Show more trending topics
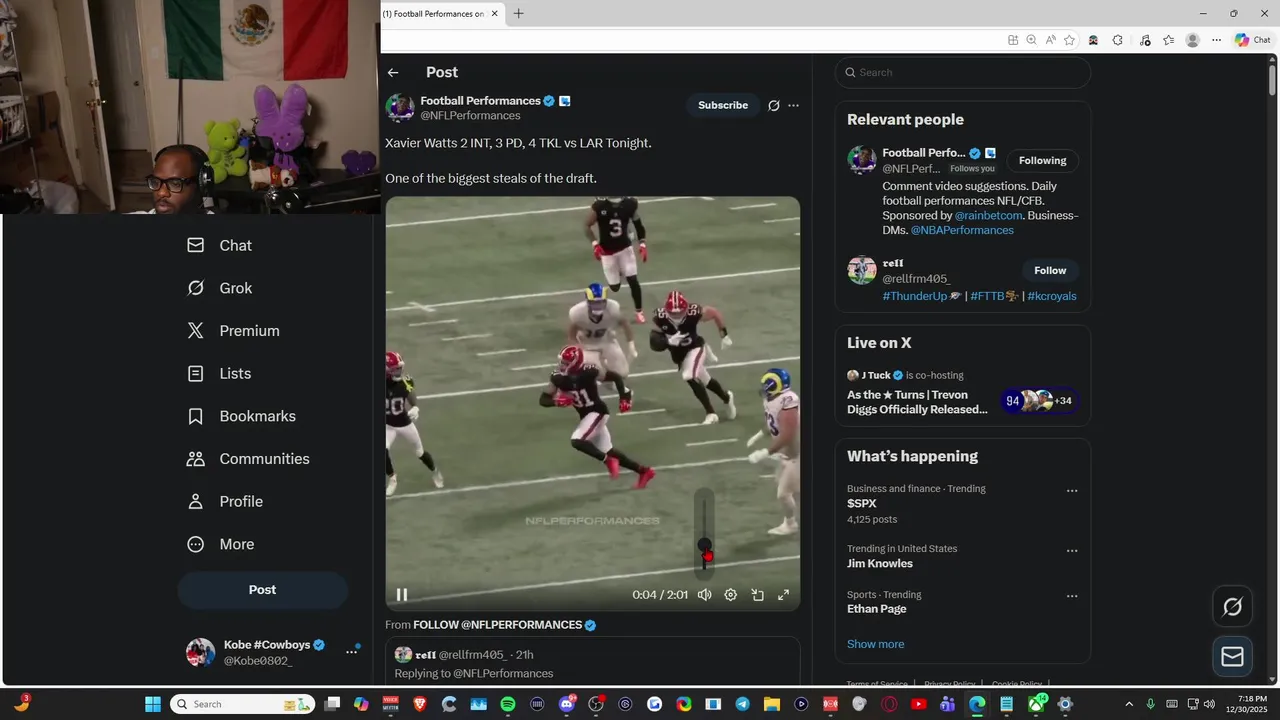The image size is (1280, 720). click(x=876, y=644)
